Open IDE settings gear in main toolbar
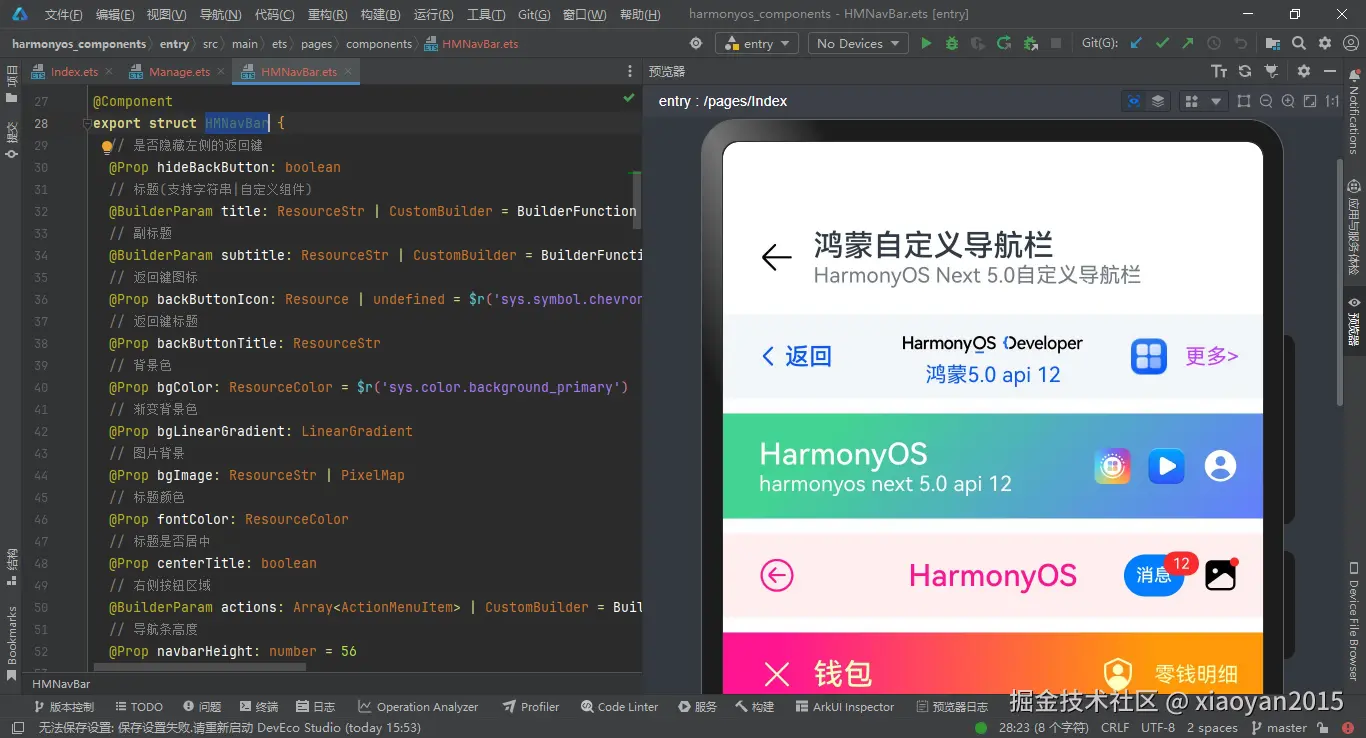Viewport: 1366px width, 738px height. (x=1325, y=43)
